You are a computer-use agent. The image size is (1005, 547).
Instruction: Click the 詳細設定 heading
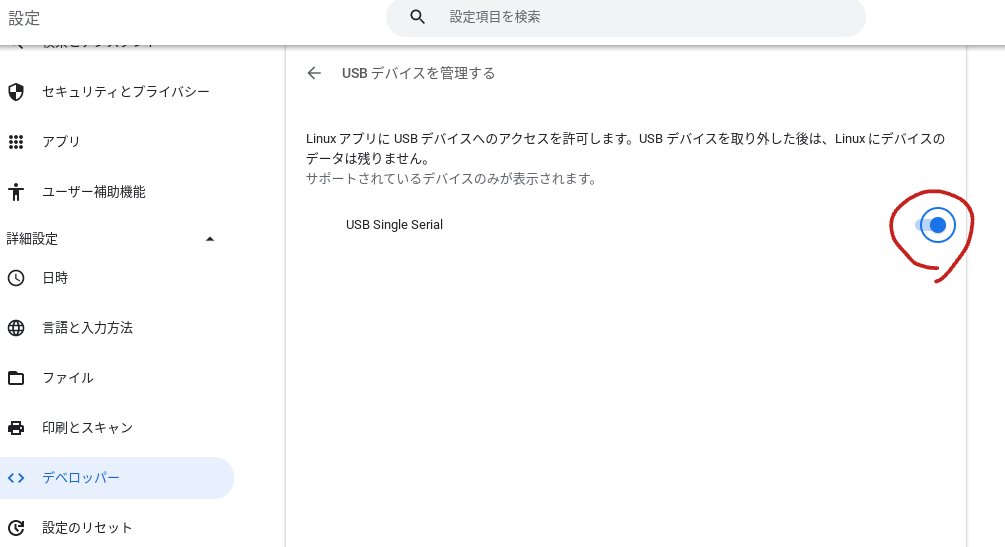pyautogui.click(x=32, y=239)
